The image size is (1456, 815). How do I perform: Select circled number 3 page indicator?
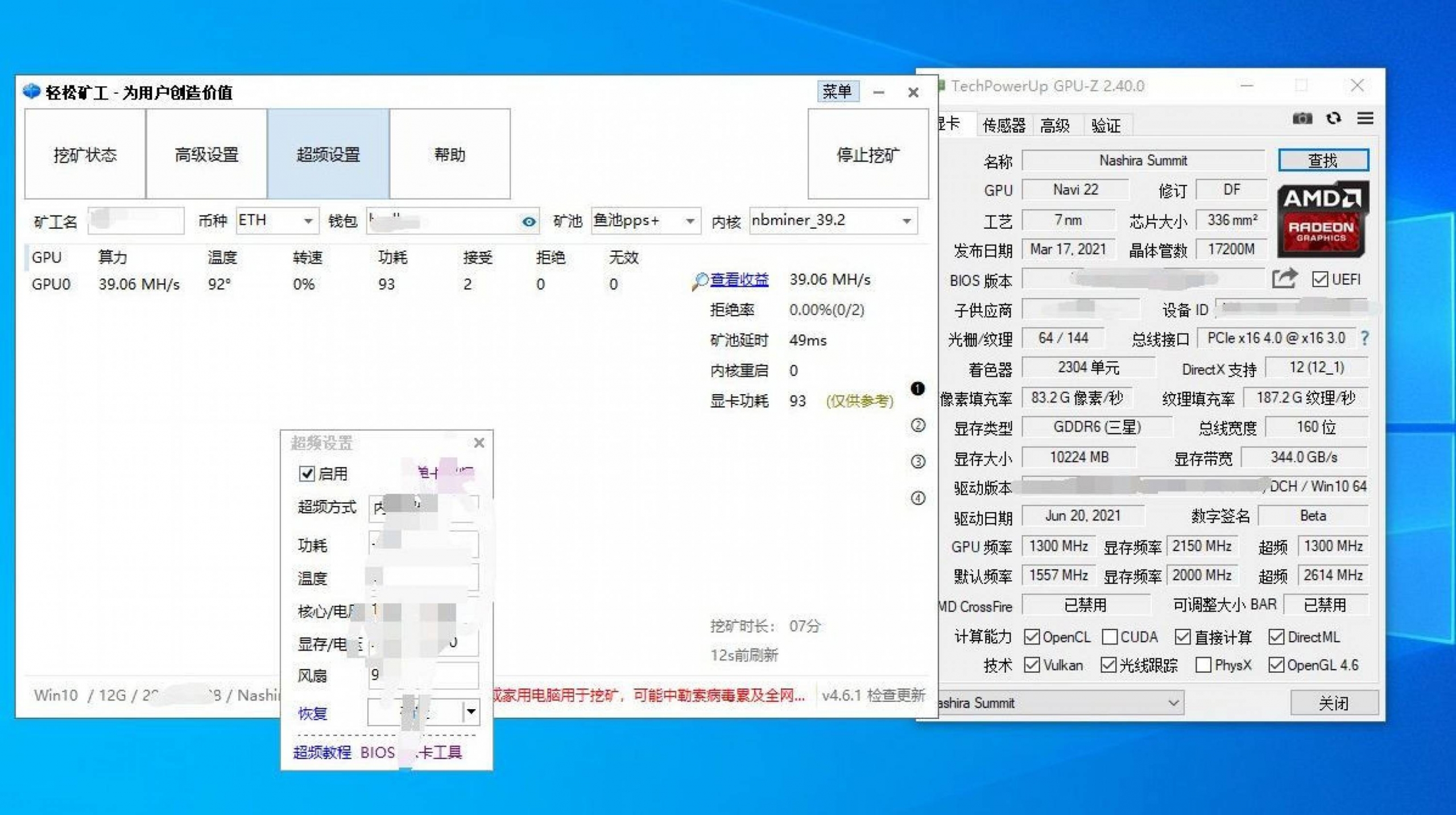pos(917,461)
